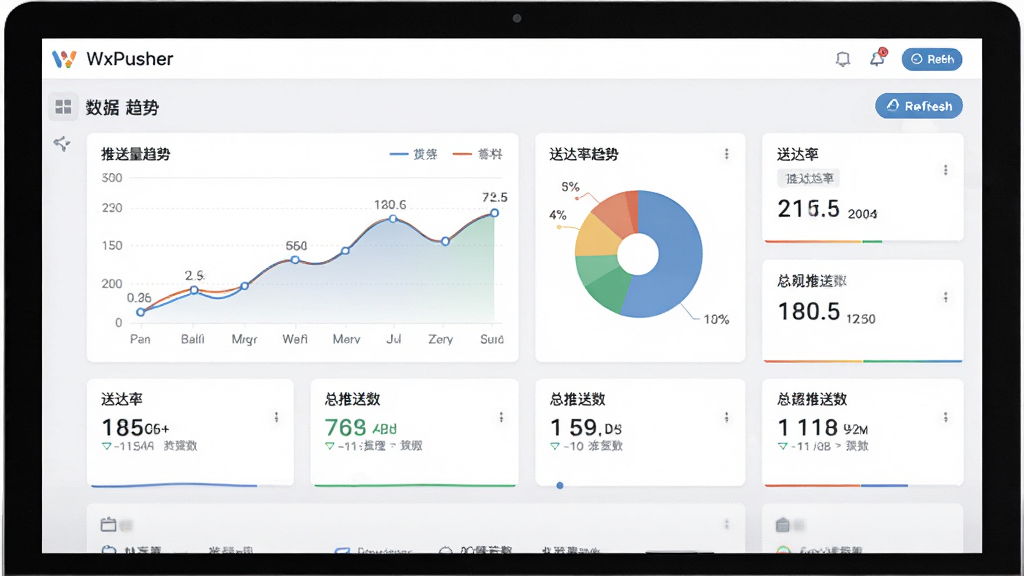1024x576 pixels.
Task: Click the data point labeled 0.26
Action: [x=140, y=312]
